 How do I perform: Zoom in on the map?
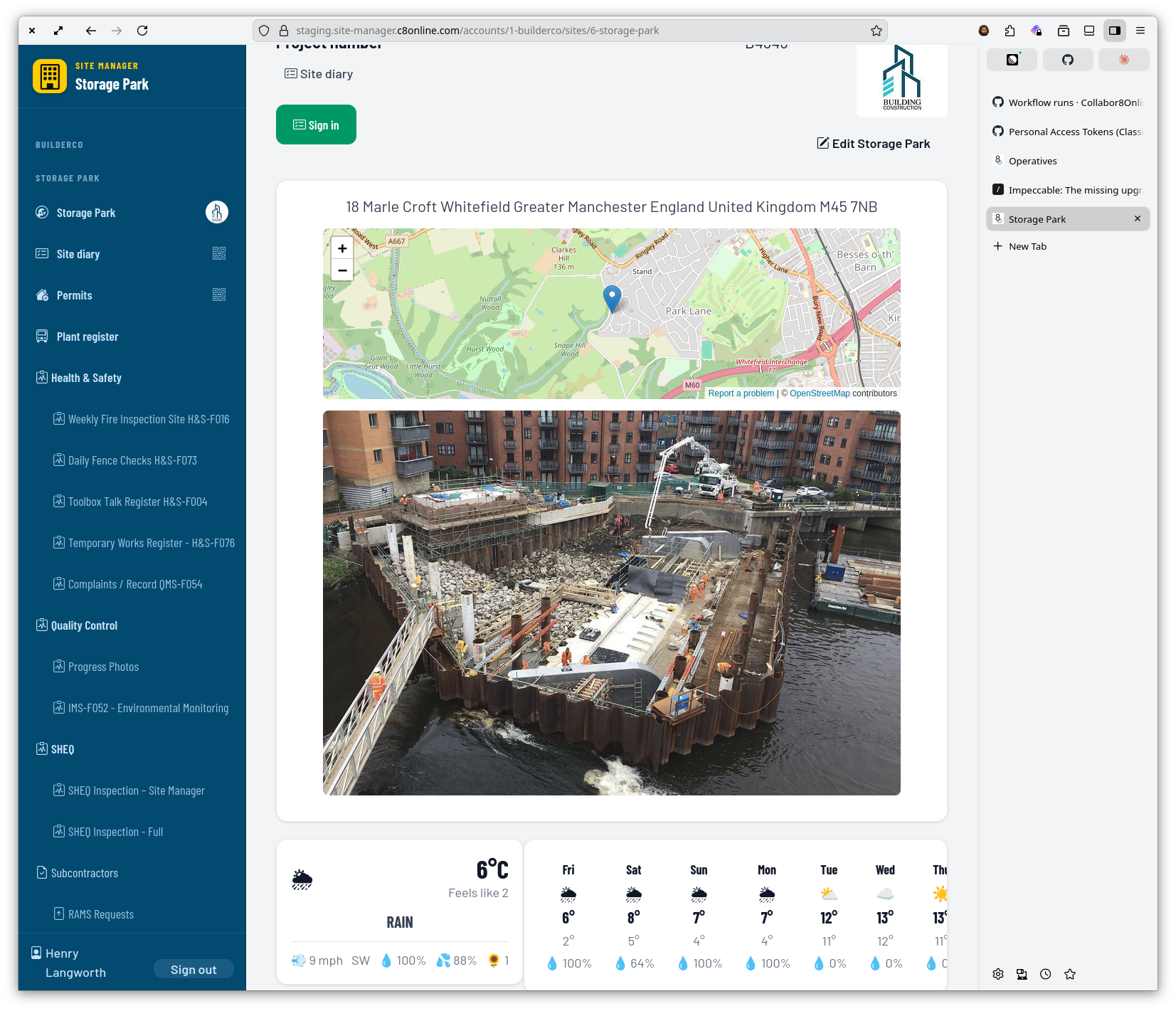(342, 248)
